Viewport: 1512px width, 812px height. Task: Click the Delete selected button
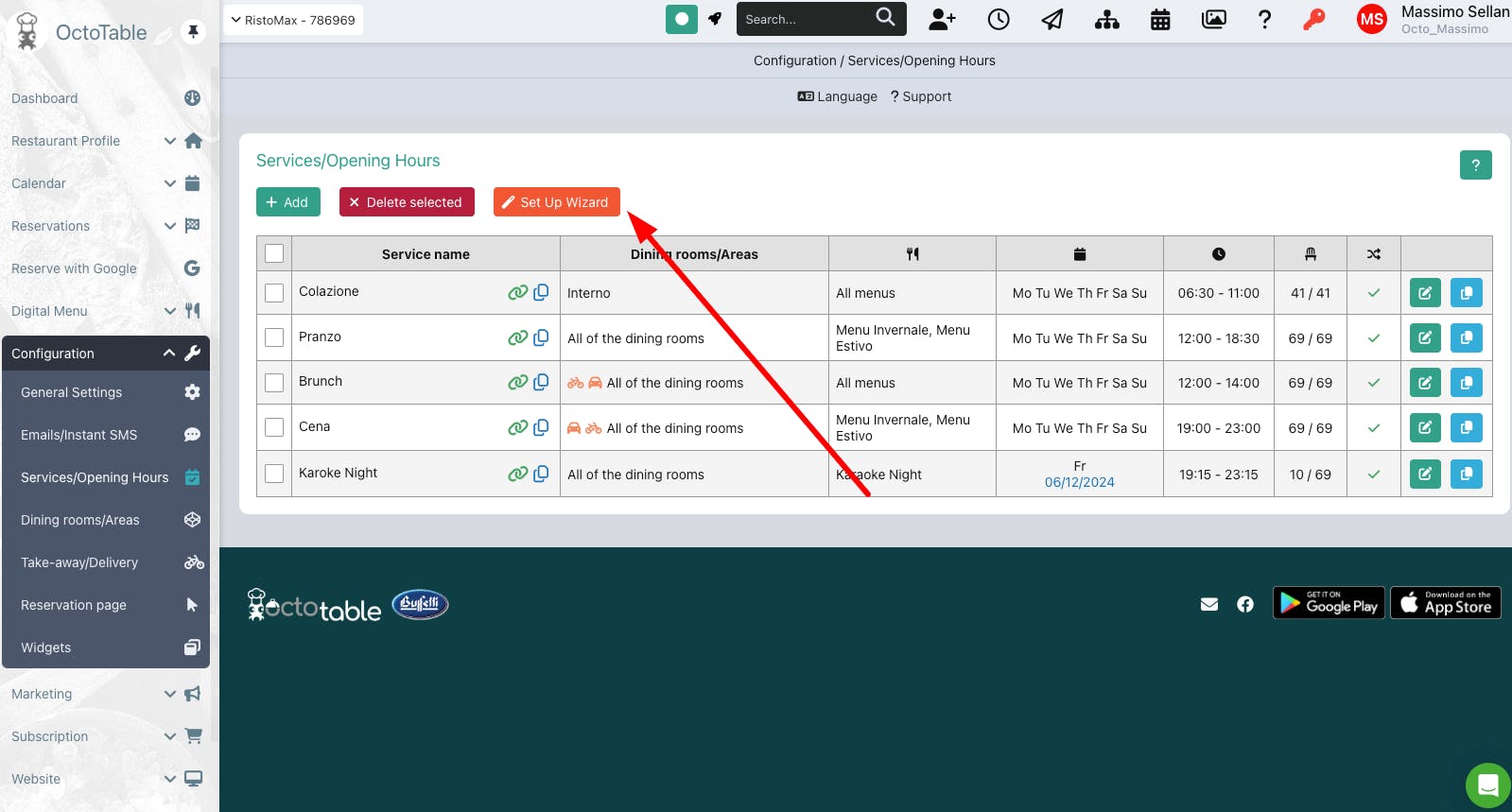pos(407,202)
